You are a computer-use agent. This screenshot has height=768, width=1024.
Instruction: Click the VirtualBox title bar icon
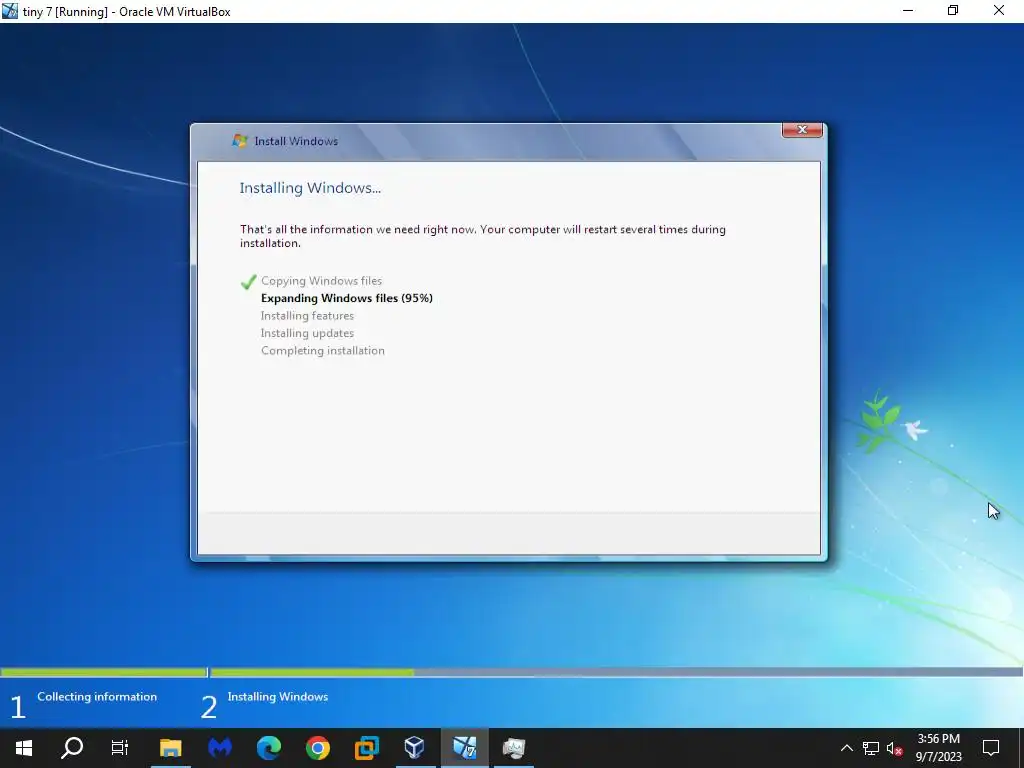tap(10, 11)
